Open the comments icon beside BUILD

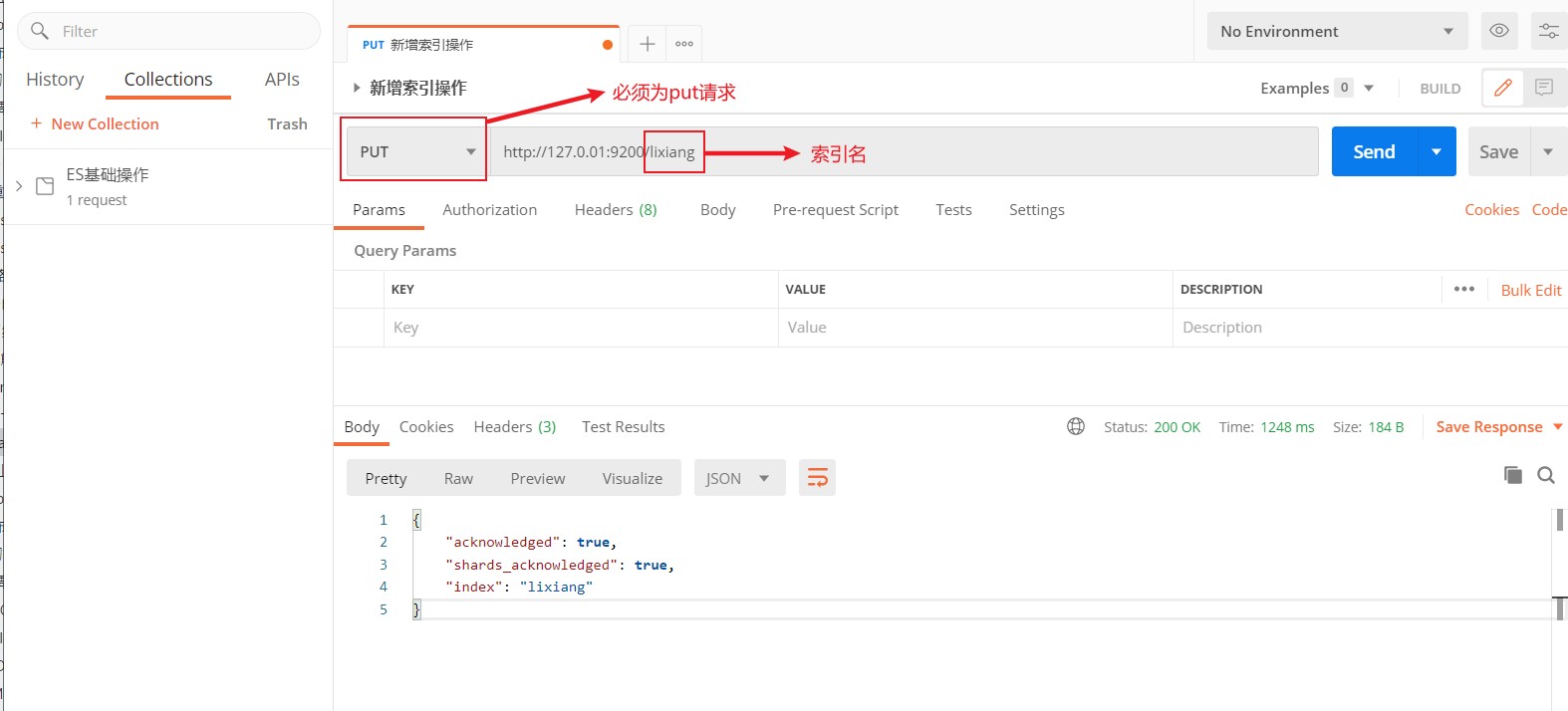1544,88
